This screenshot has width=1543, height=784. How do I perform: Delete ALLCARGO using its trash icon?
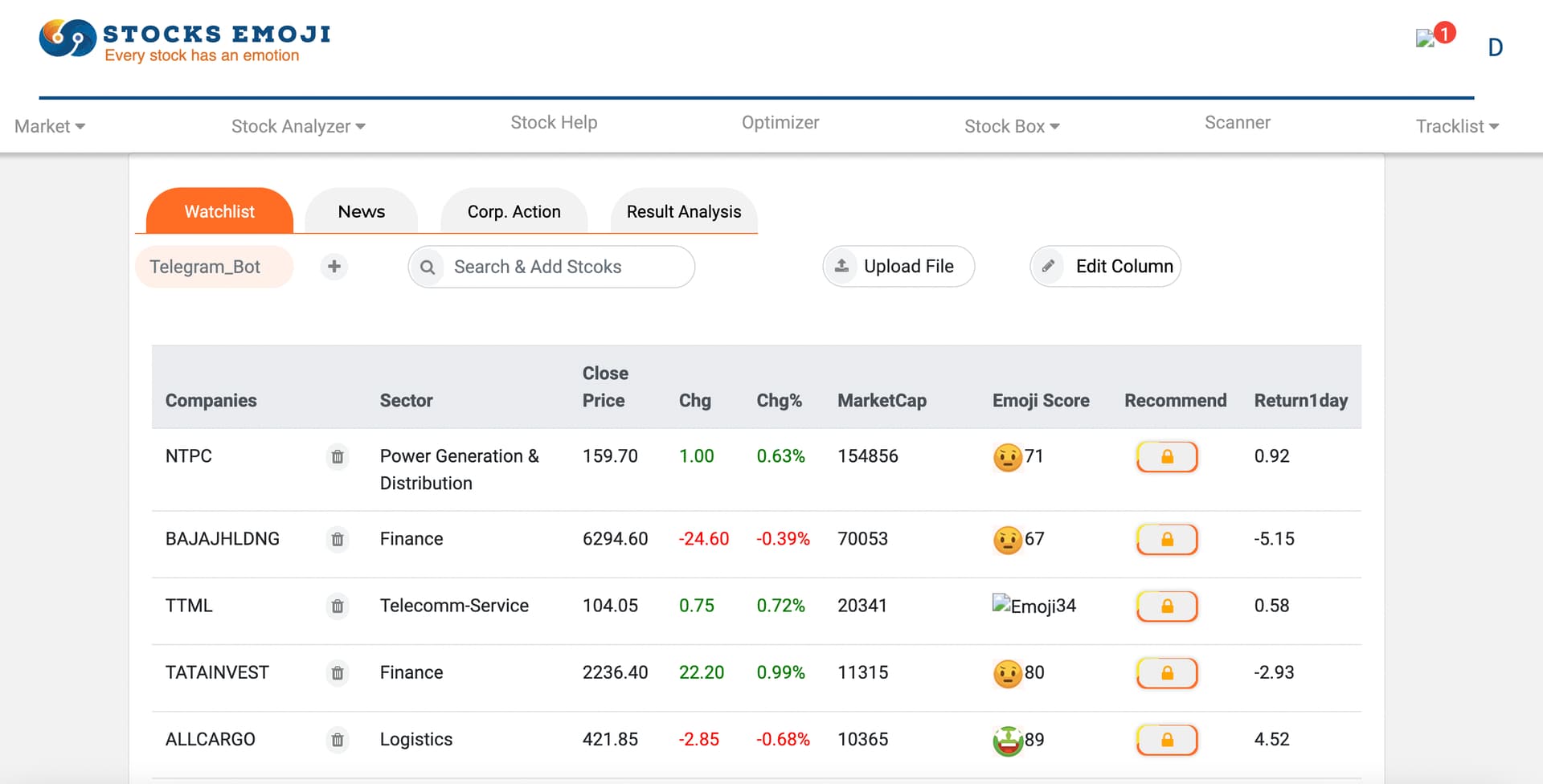click(338, 739)
